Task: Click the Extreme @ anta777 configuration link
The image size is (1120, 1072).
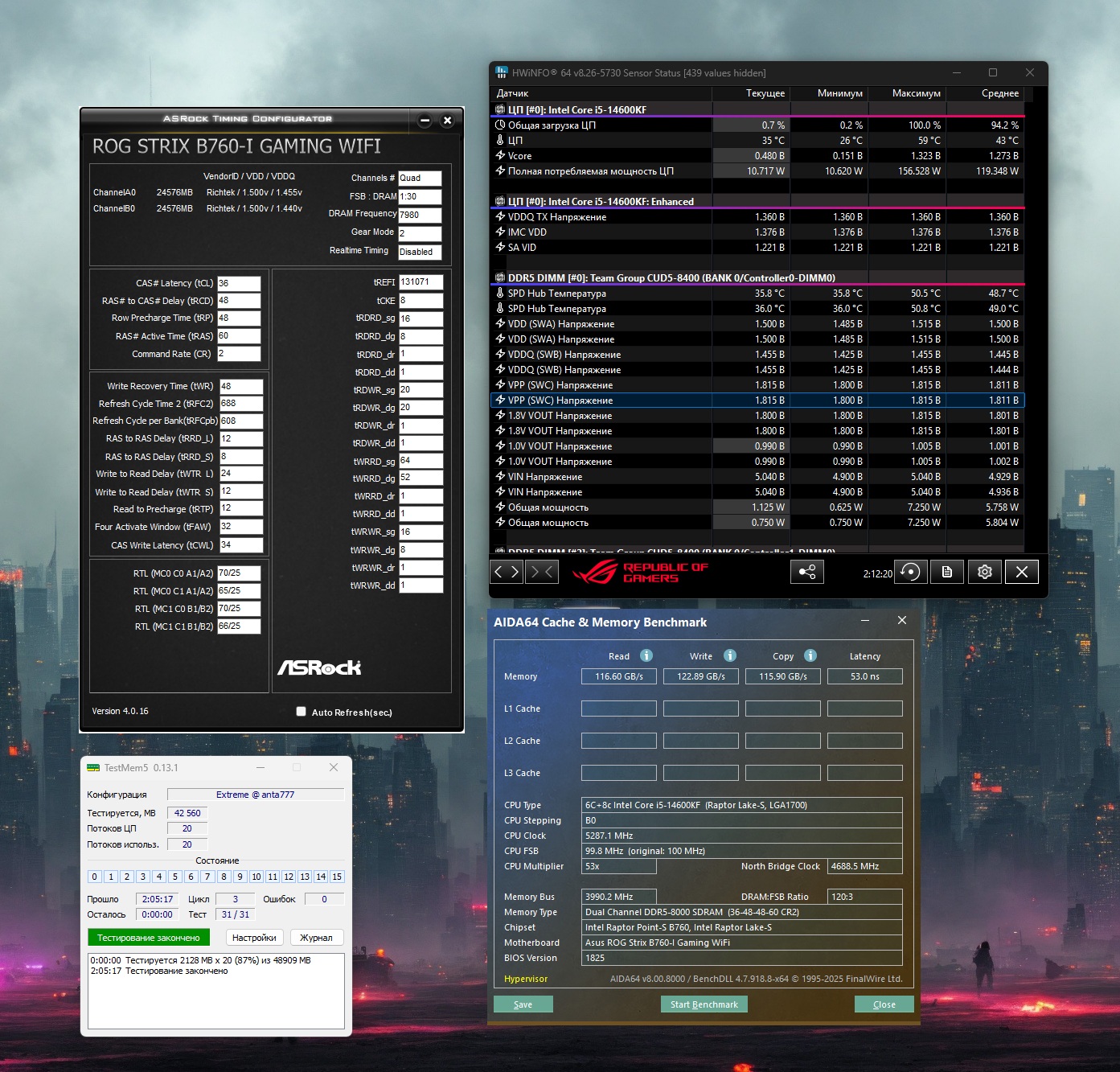Action: coord(256,795)
